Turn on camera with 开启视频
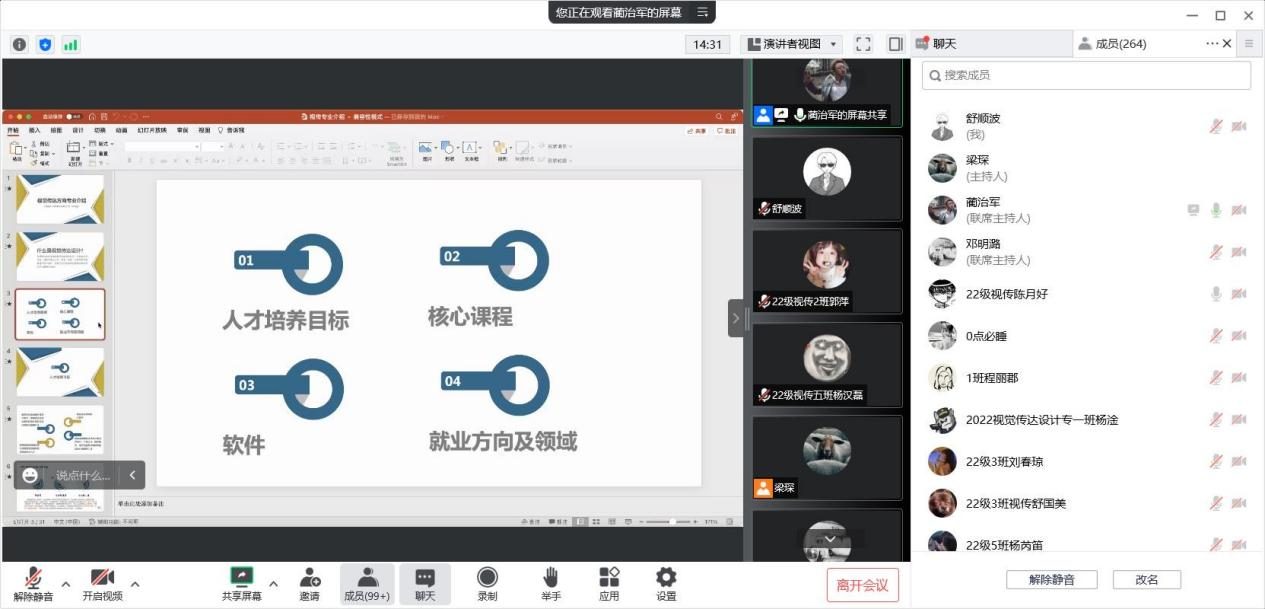 click(102, 584)
